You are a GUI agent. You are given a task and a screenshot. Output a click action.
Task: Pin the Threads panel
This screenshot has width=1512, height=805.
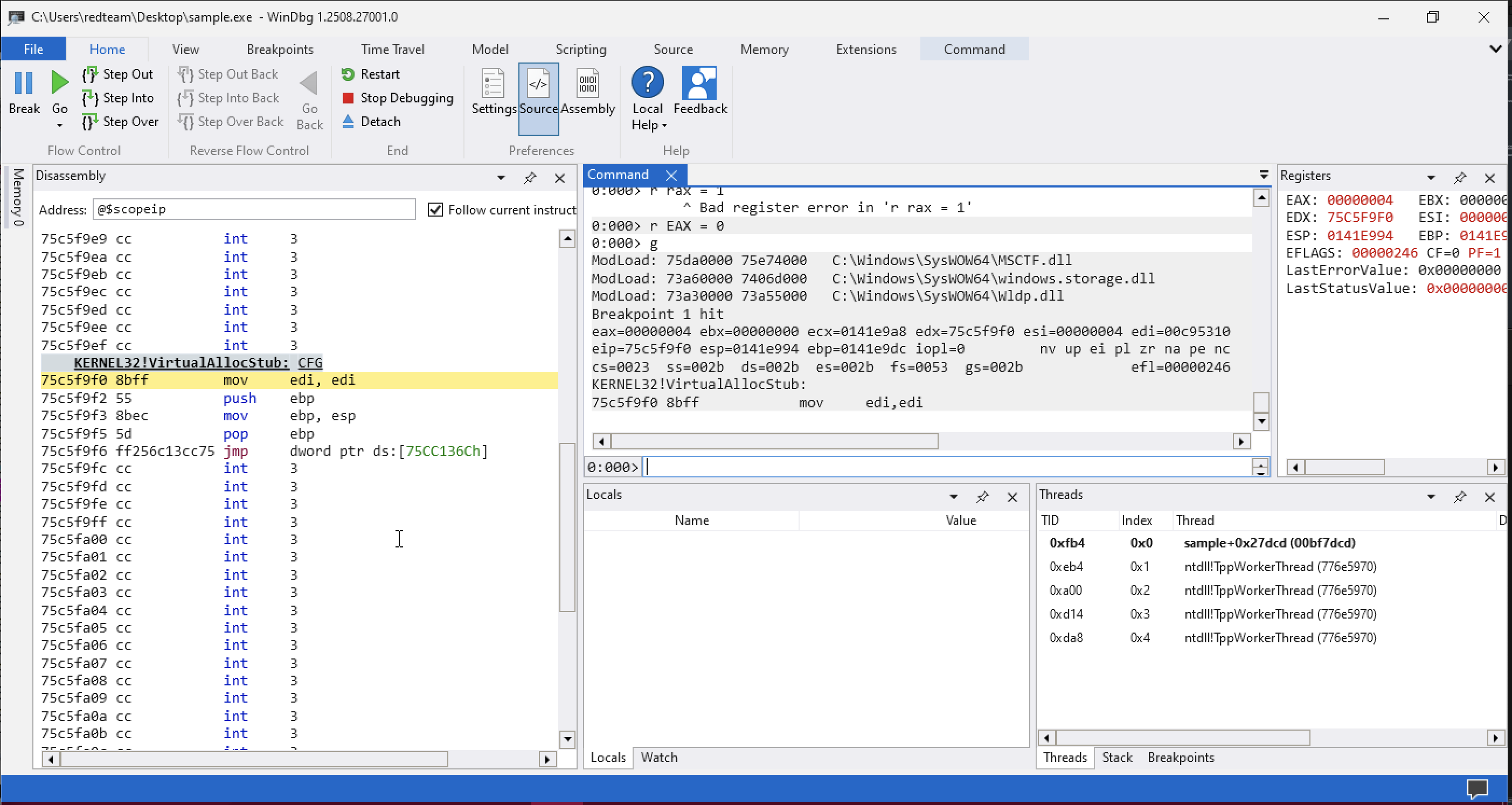1460,497
